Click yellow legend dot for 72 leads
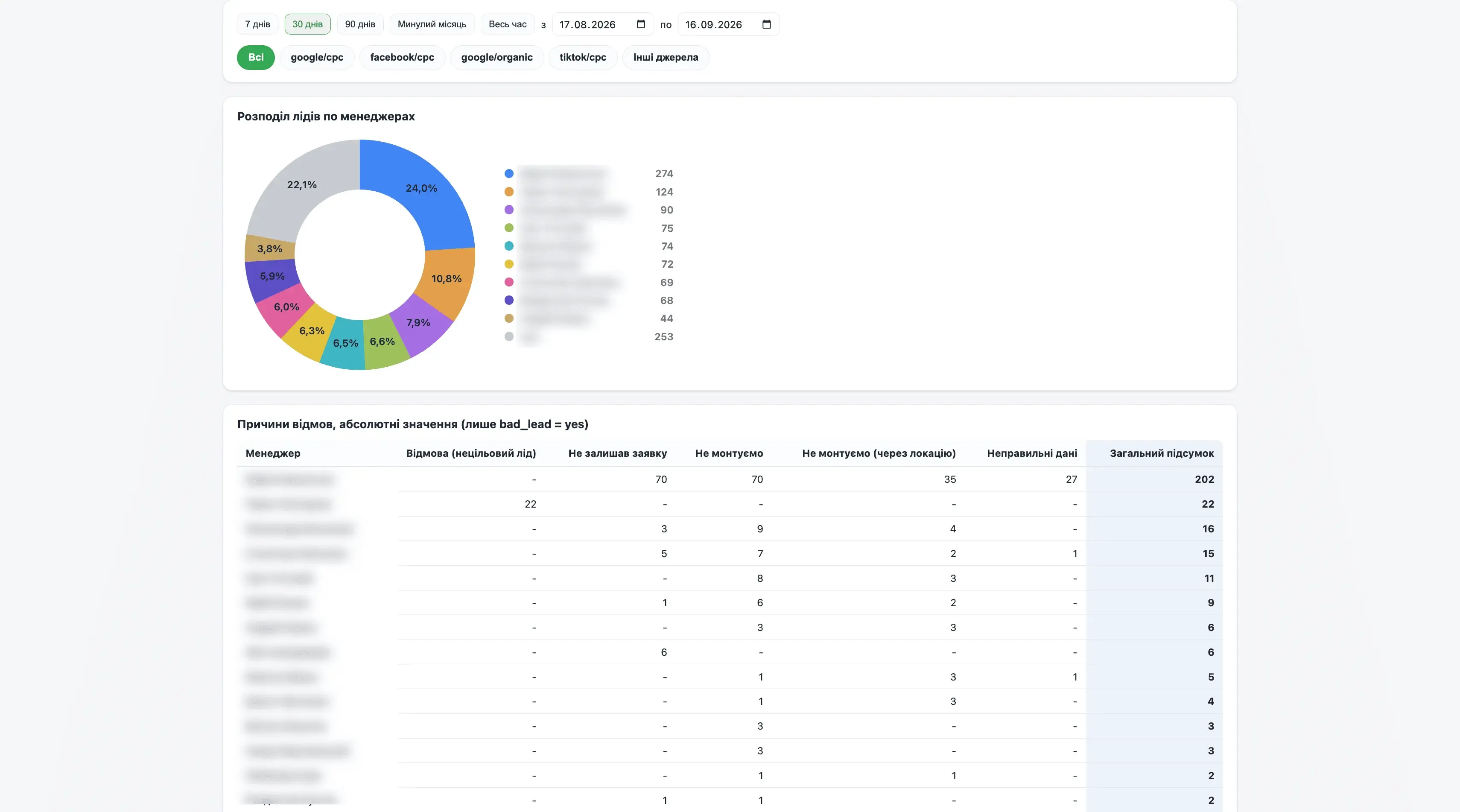Viewport: 1460px width, 812px height. point(509,264)
